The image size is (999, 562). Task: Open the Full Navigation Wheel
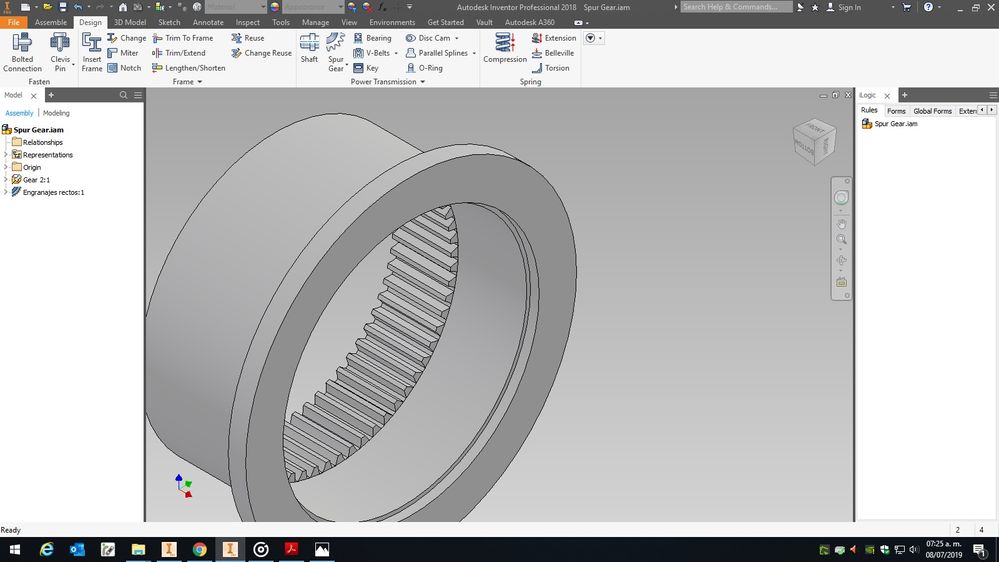point(841,198)
